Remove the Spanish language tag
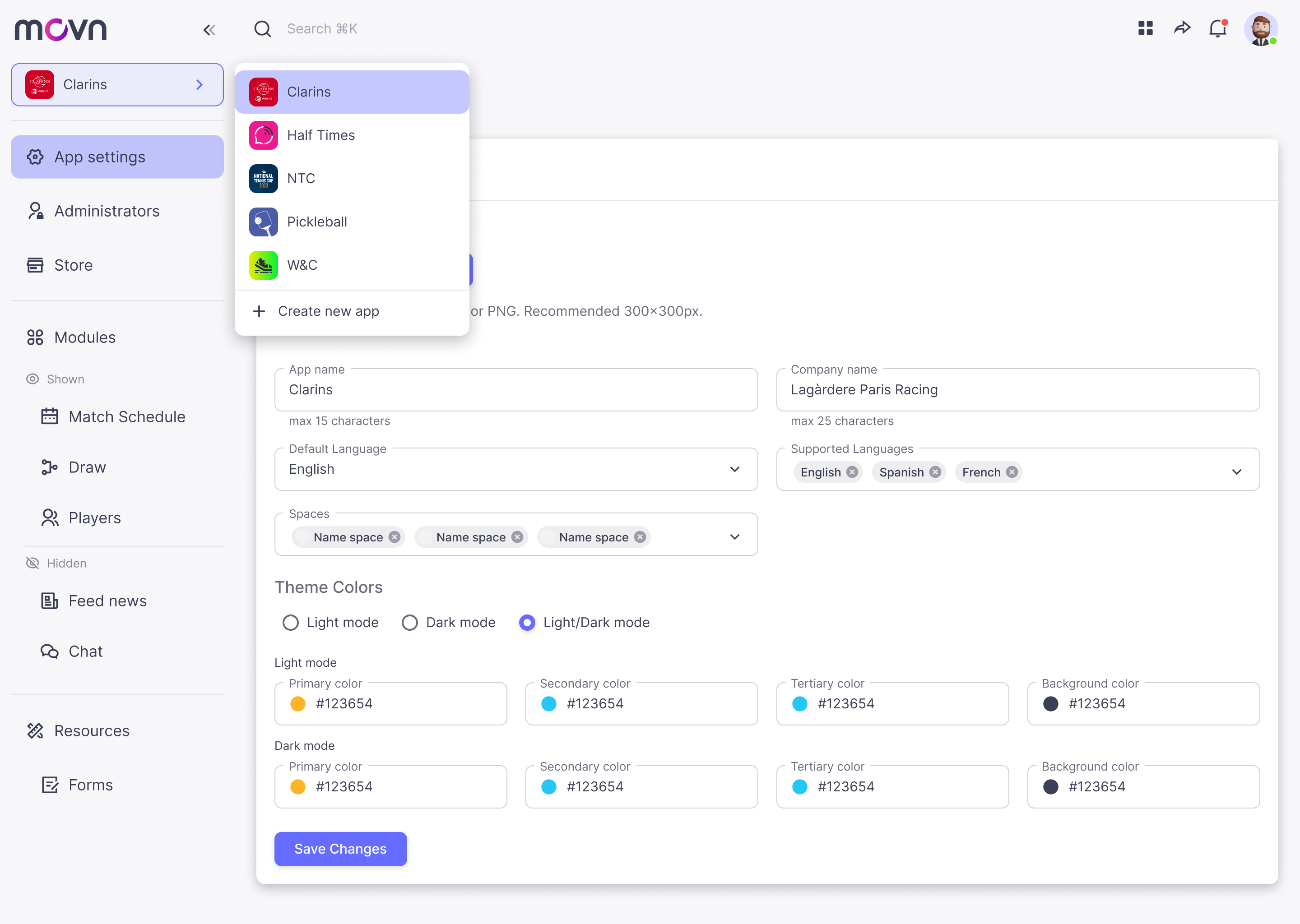Viewport: 1300px width, 924px height. pos(935,472)
